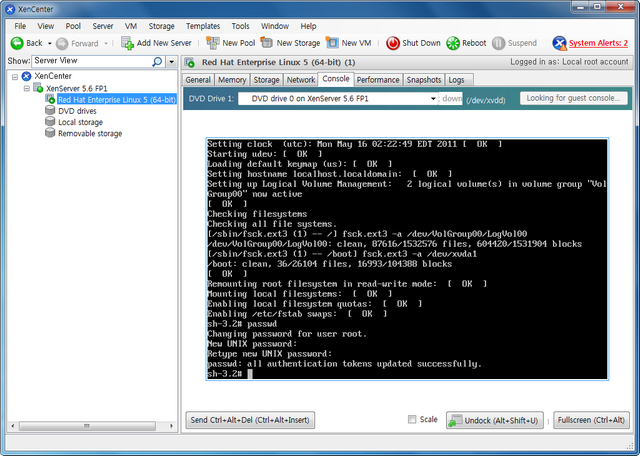
Task: Click the Looking for guest console button
Action: point(573,98)
